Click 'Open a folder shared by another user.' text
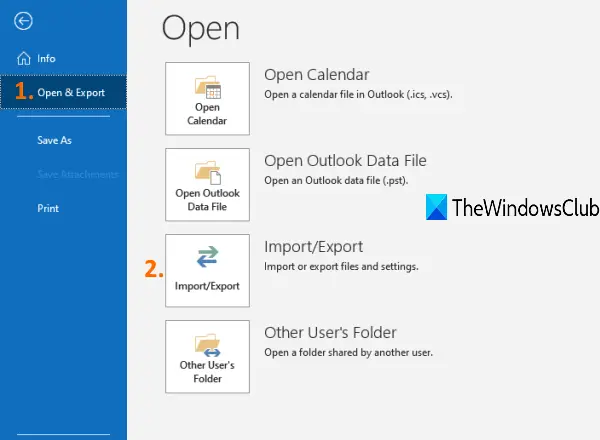 click(348, 352)
